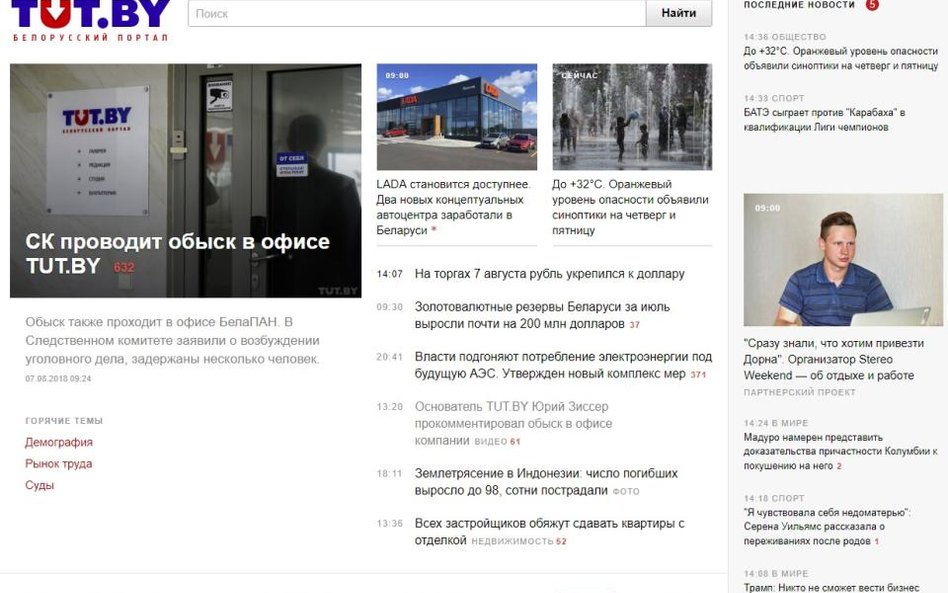Open the red 5 latest news counter badge
Screen dimensions: 948x593
point(872,5)
